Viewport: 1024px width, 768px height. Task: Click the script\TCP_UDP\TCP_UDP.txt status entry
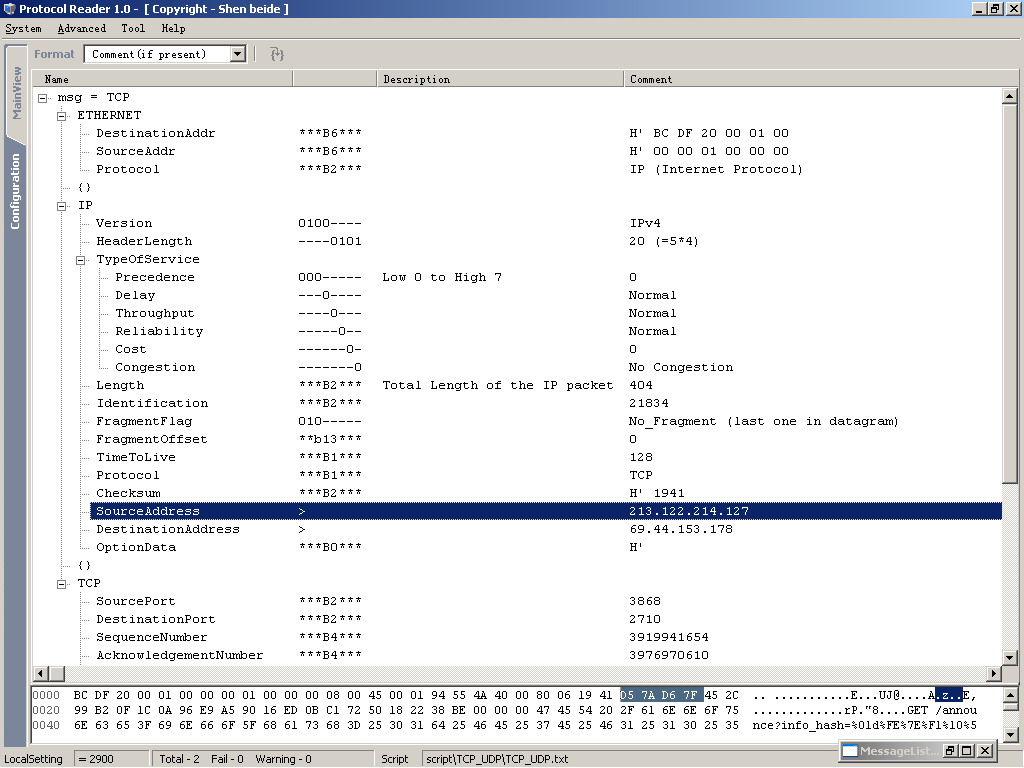click(497, 759)
